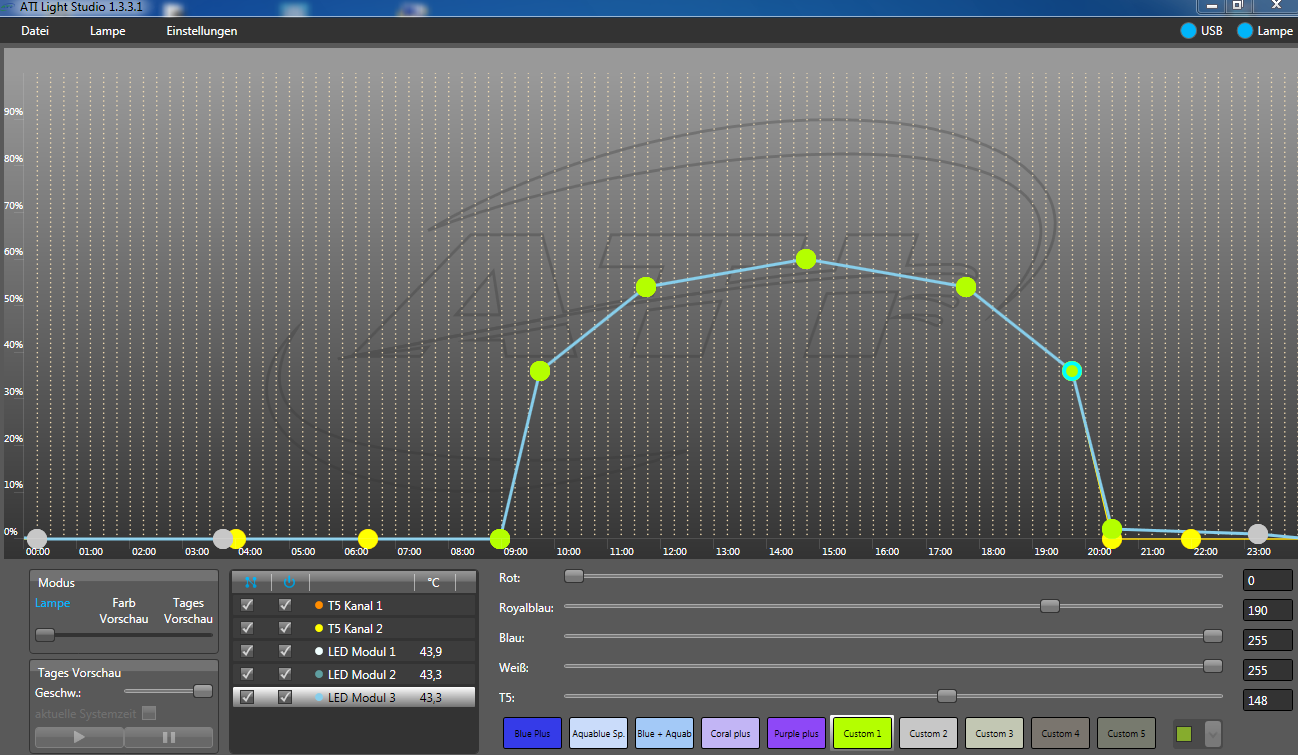Click the power icon column header
This screenshot has width=1298, height=755.
(289, 582)
